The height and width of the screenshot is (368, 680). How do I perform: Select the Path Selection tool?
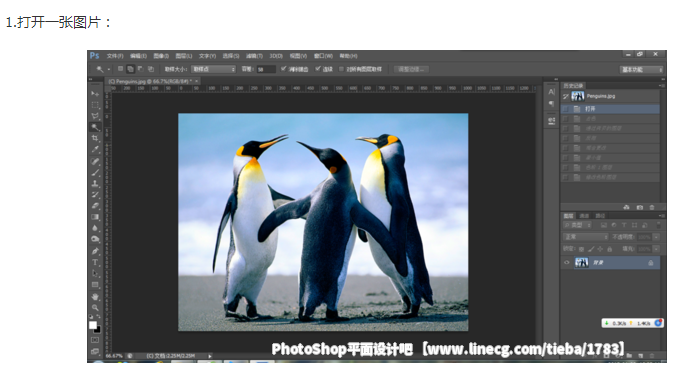[x=95, y=274]
